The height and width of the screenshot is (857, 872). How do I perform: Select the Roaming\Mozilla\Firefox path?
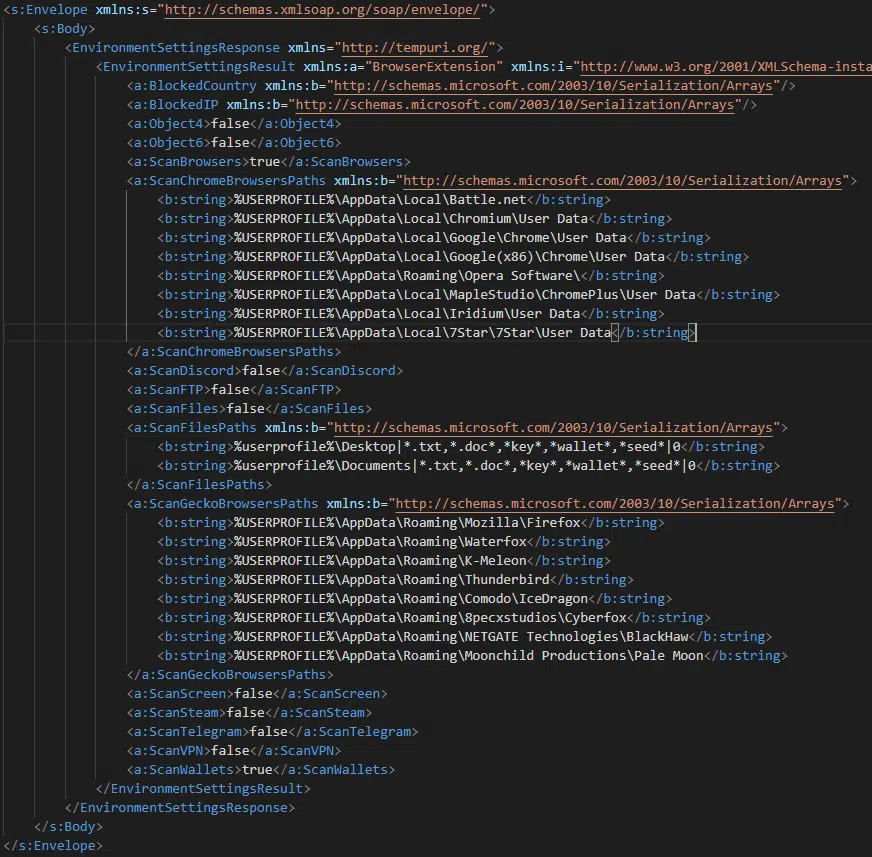407,523
